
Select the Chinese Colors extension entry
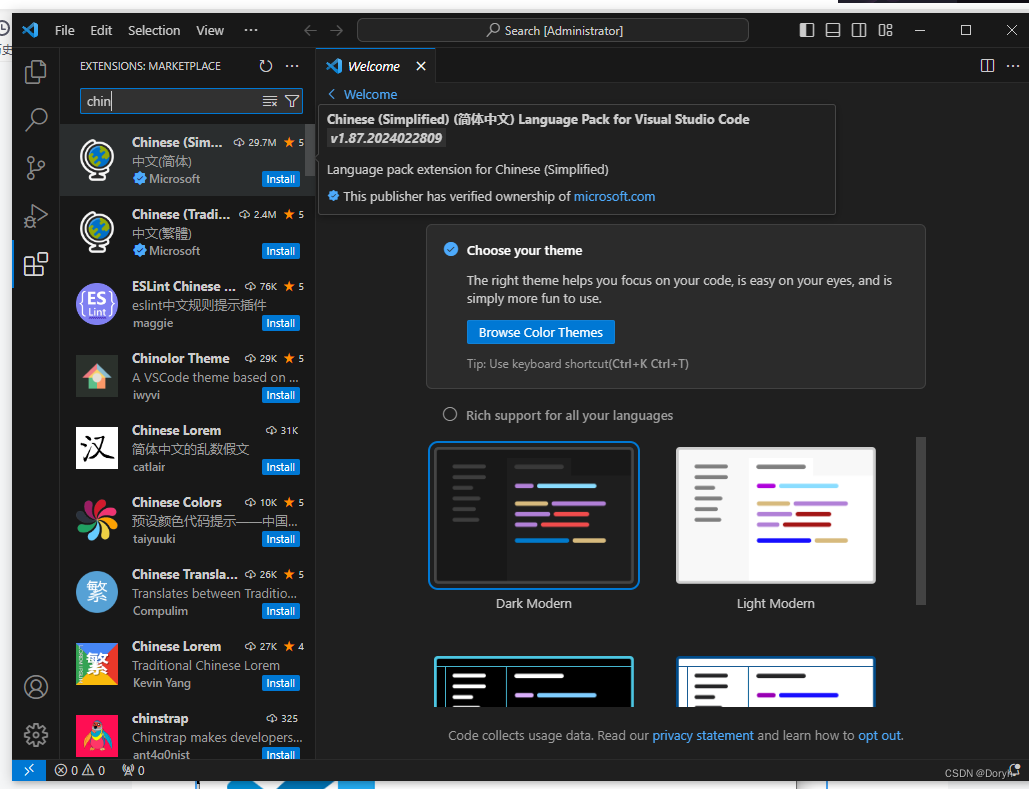coord(187,521)
